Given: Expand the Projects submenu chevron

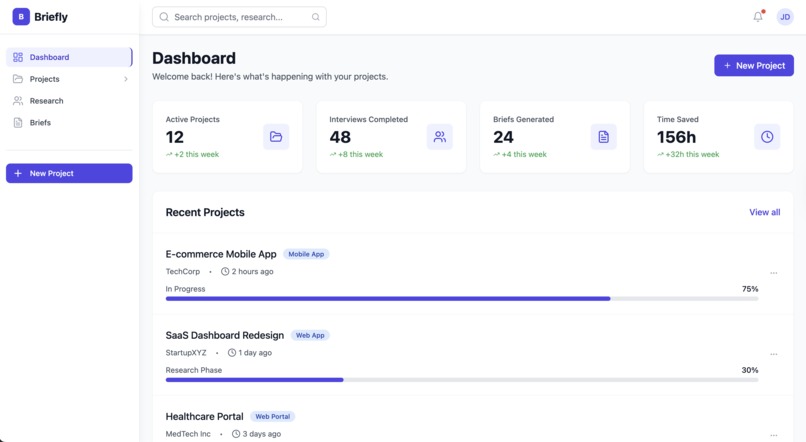Looking at the screenshot, I should [x=126, y=79].
